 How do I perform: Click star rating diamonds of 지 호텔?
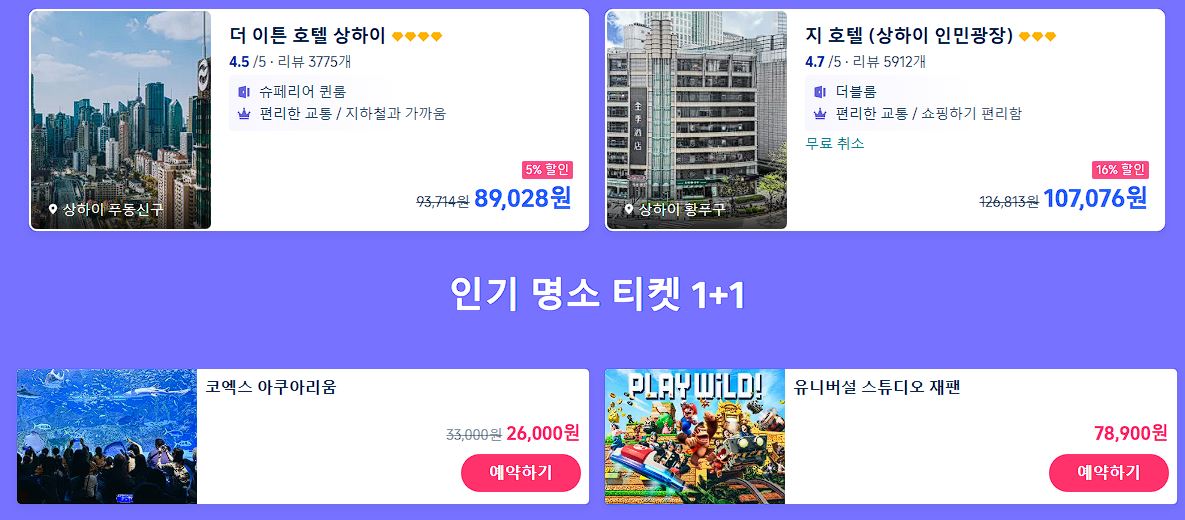(x=1038, y=36)
